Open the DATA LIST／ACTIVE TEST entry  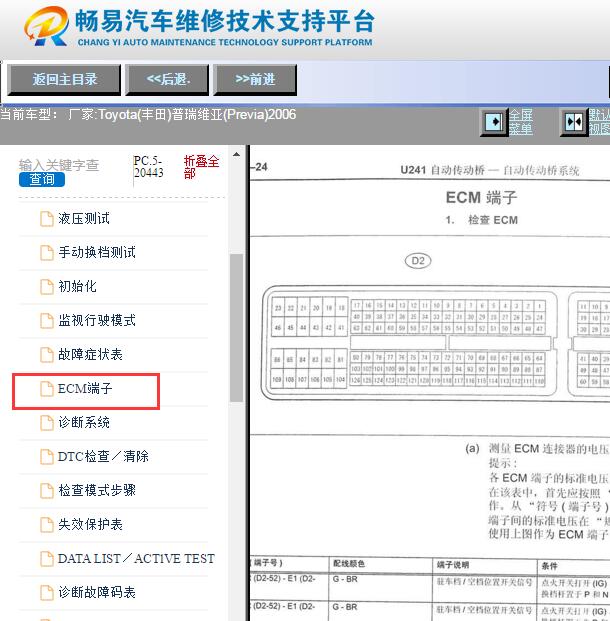(136, 559)
